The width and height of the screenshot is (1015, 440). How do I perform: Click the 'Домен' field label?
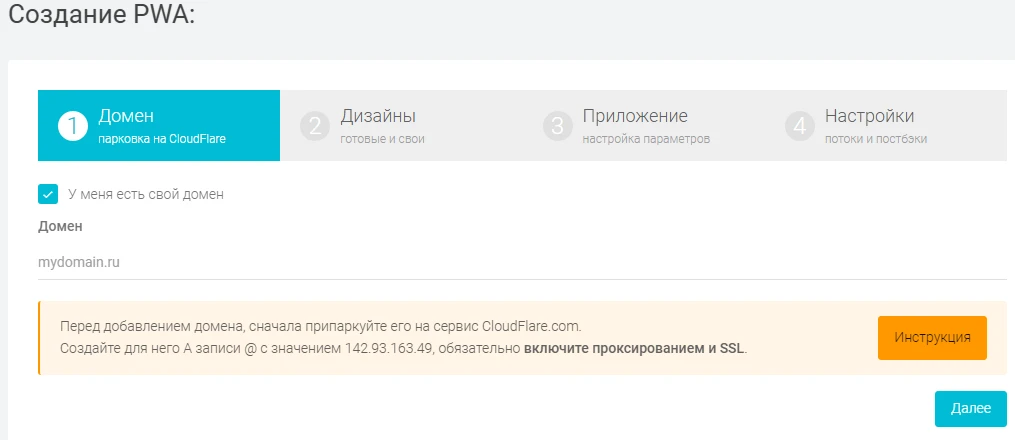(x=60, y=226)
